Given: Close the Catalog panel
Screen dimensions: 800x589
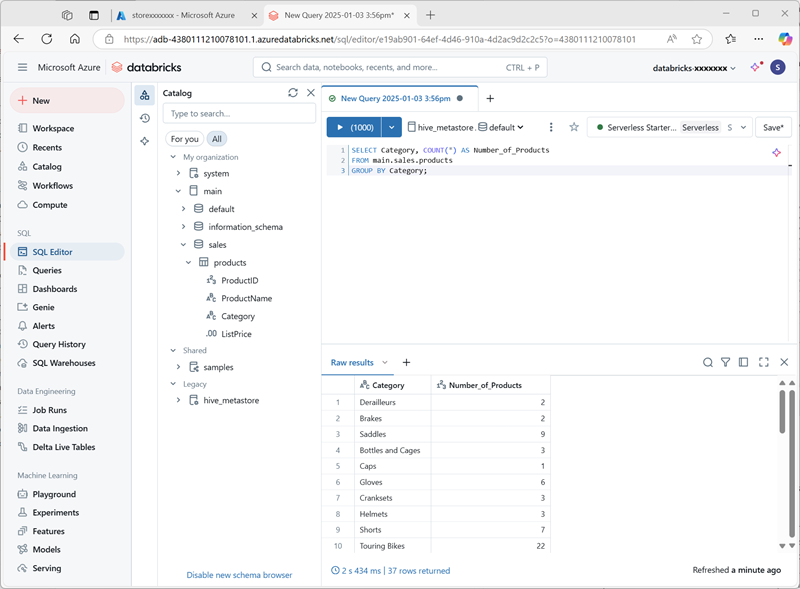Looking at the screenshot, I should tap(311, 92).
